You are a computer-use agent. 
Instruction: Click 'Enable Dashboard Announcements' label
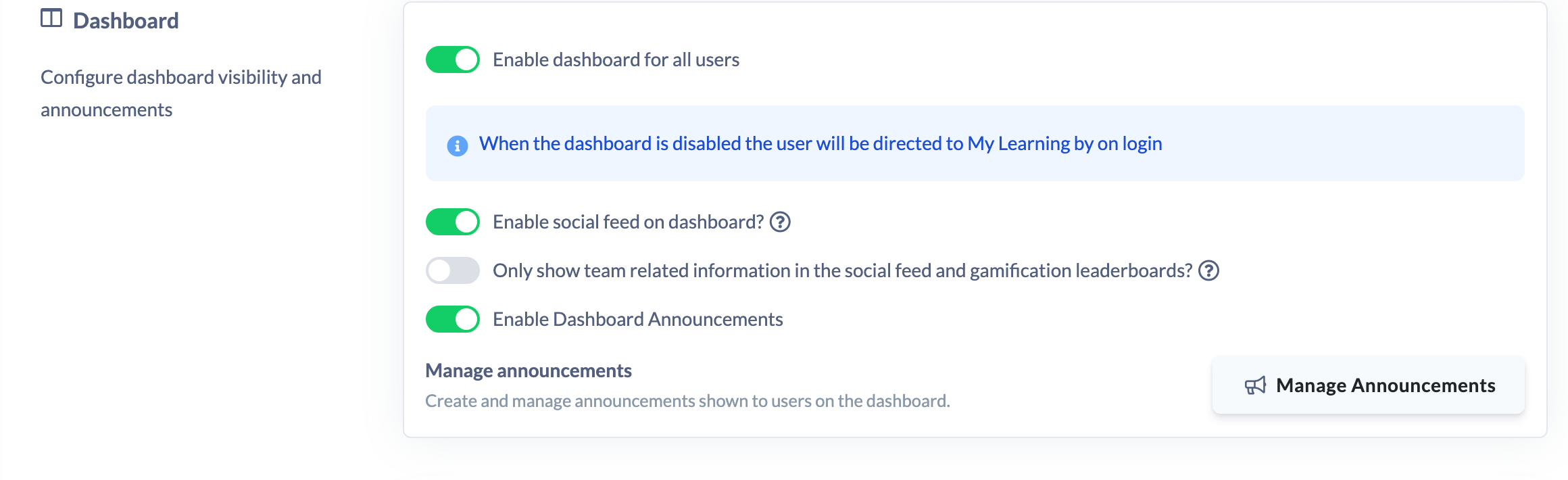coord(637,319)
